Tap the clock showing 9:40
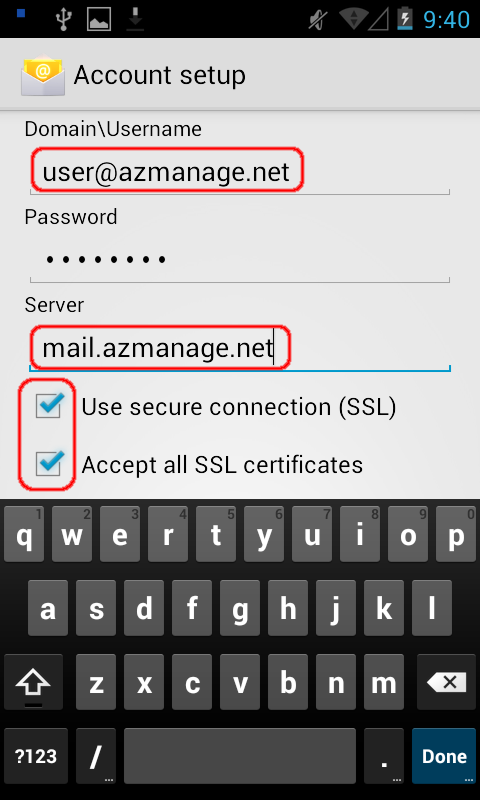This screenshot has width=480, height=800. click(446, 19)
